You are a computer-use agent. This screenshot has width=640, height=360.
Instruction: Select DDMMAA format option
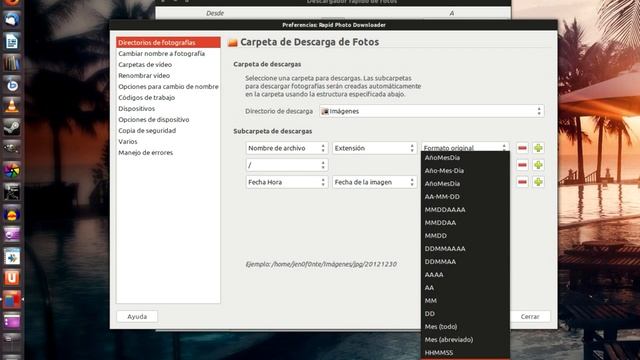pyautogui.click(x=465, y=262)
